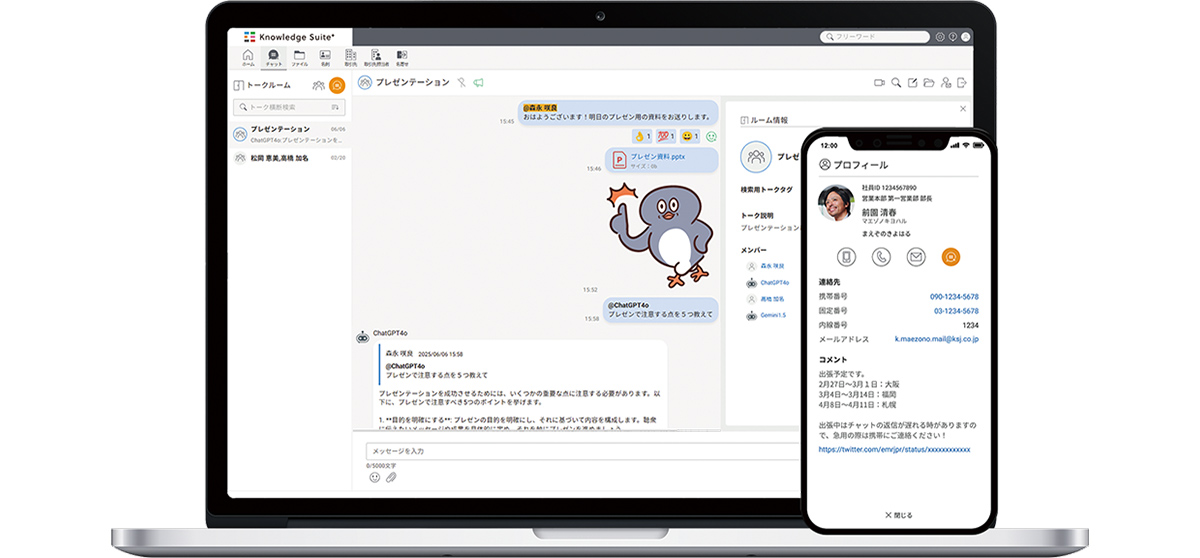Screen dimensions: 1200x558
Task: Click the emoji picker below message input
Action: pos(375,477)
